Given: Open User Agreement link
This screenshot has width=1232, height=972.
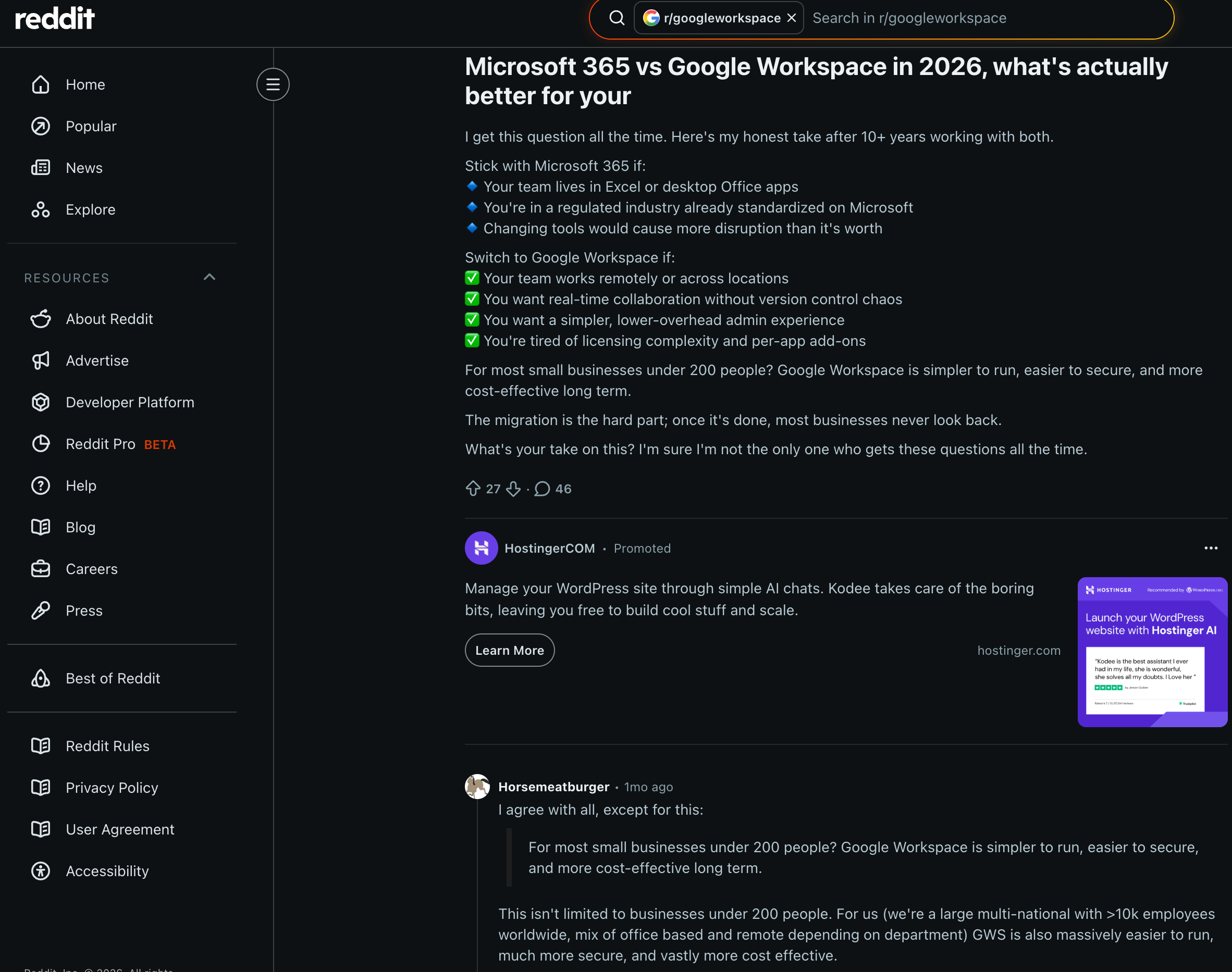Looking at the screenshot, I should point(120,829).
